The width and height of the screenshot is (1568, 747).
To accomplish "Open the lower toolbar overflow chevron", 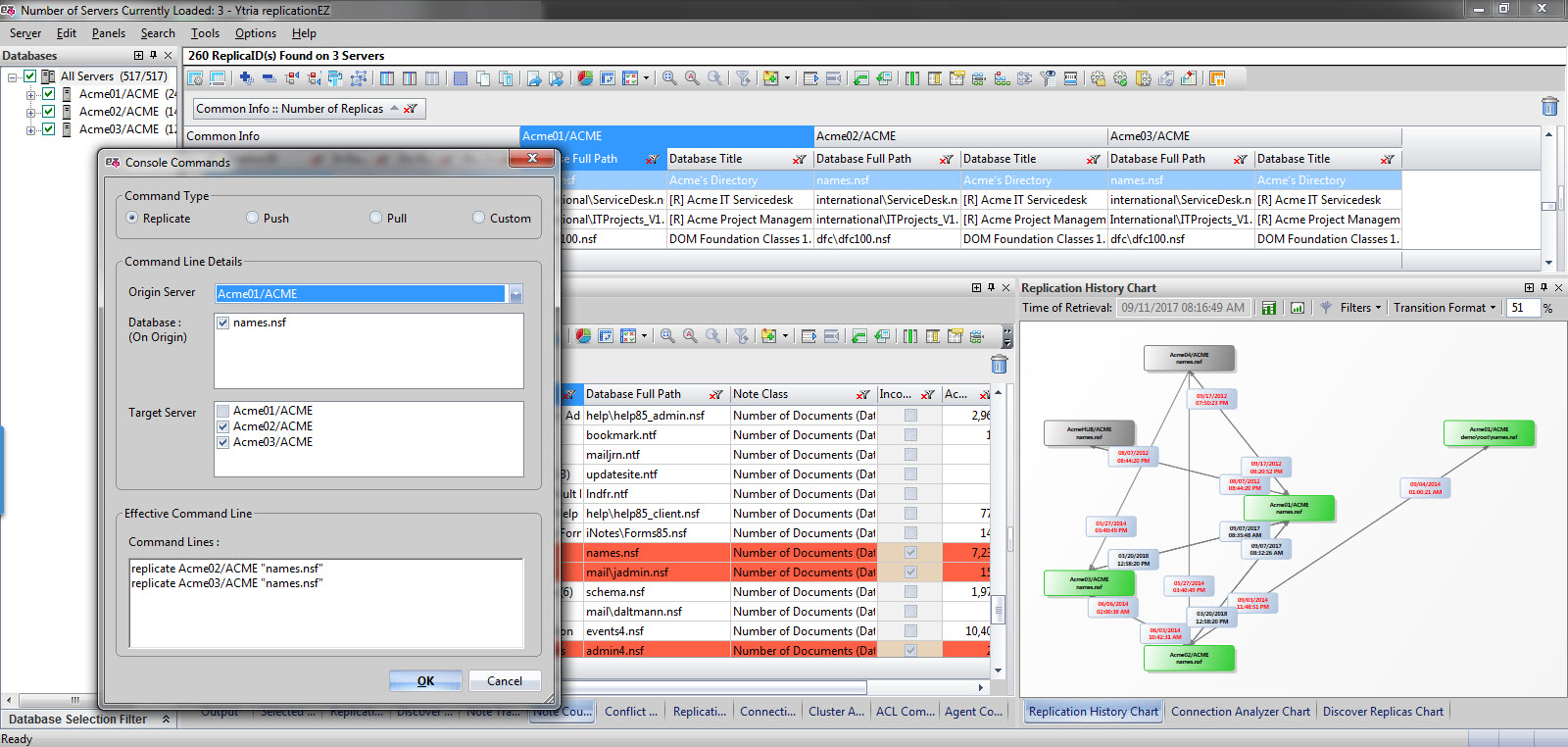I will pyautogui.click(x=1006, y=337).
